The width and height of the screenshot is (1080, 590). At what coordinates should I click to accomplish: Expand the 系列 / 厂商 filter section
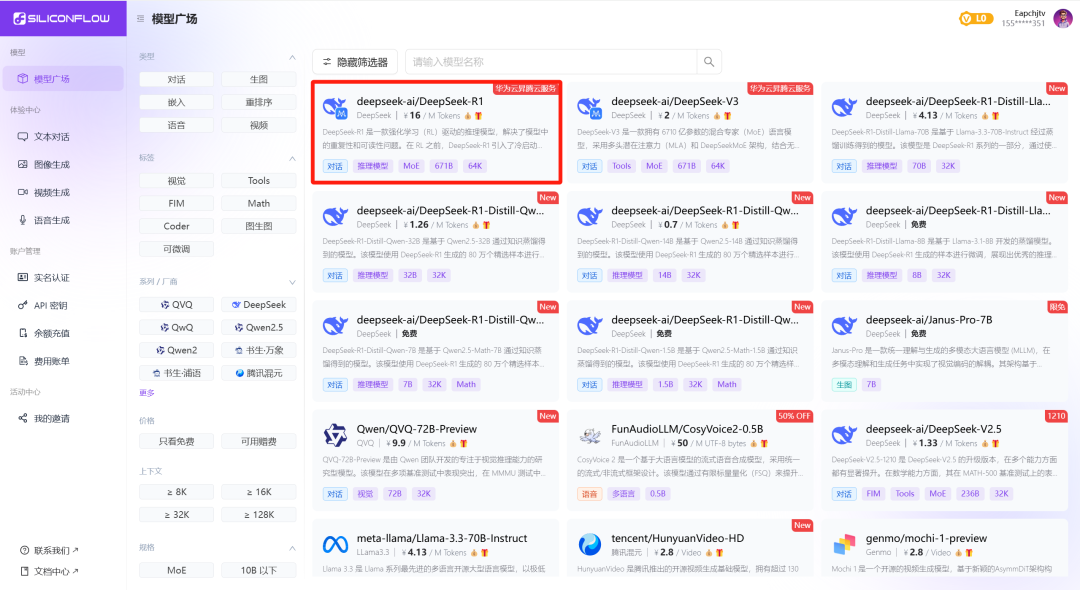292,282
